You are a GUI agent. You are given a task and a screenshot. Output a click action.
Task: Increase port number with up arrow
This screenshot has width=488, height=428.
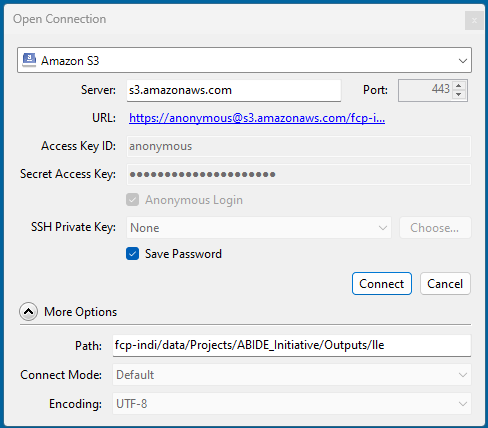click(459, 86)
